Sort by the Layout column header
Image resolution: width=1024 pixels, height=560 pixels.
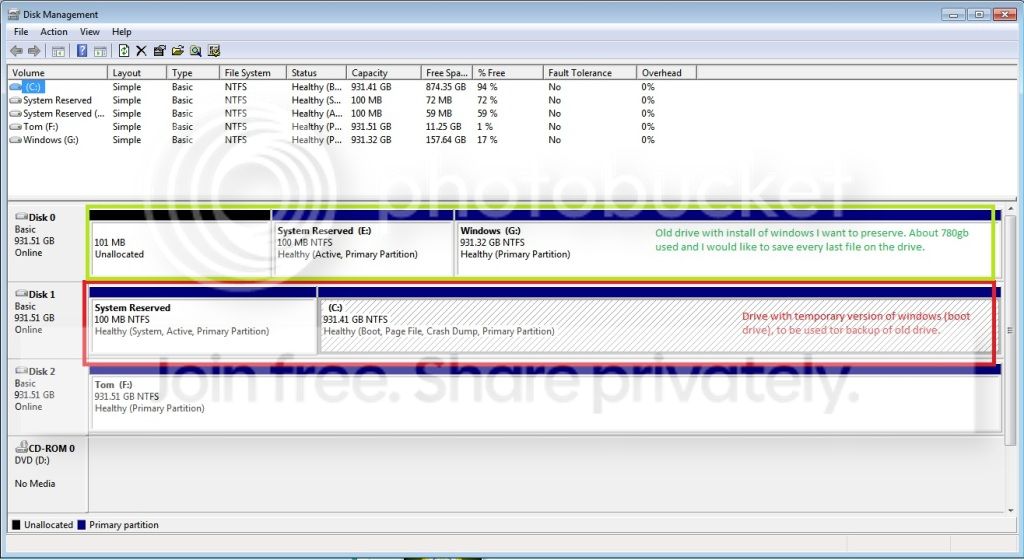(136, 72)
